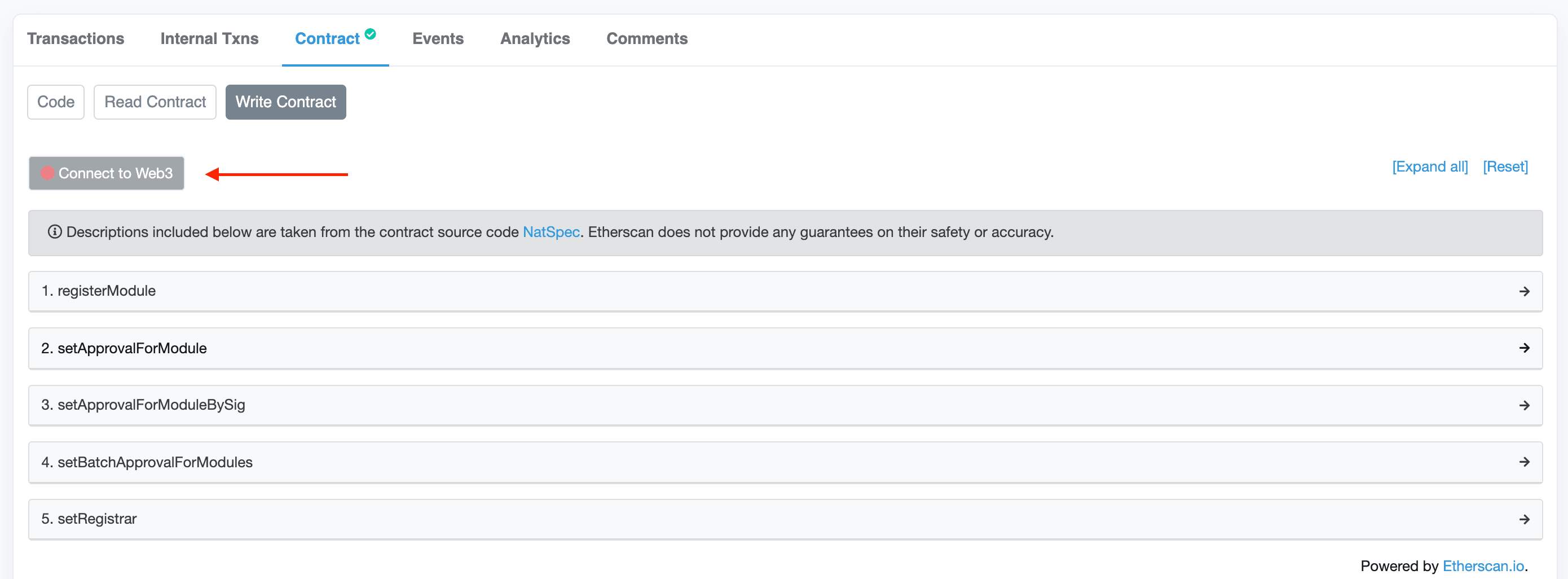Select the Contract tab
This screenshot has width=1568, height=579.
pos(328,39)
